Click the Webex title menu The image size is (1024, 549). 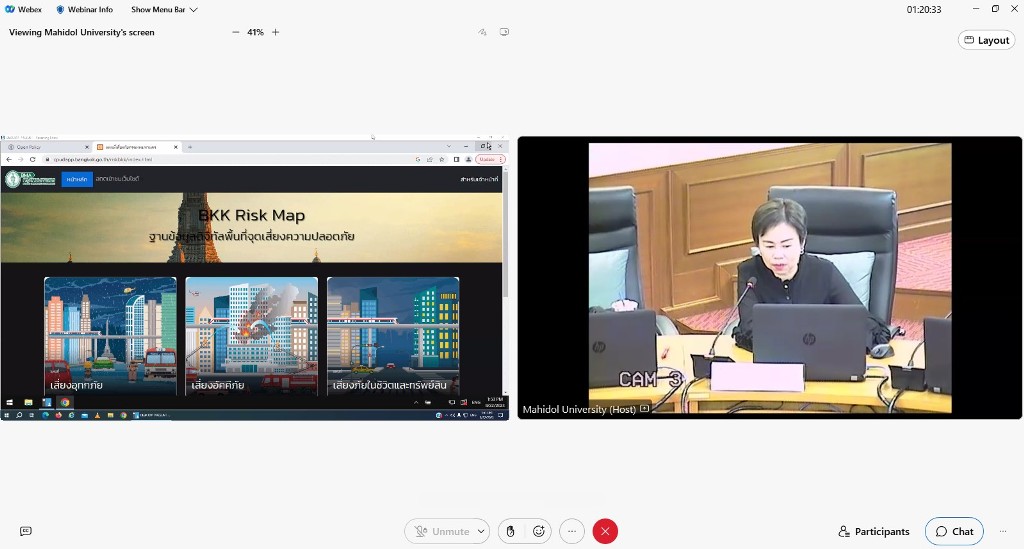point(23,9)
